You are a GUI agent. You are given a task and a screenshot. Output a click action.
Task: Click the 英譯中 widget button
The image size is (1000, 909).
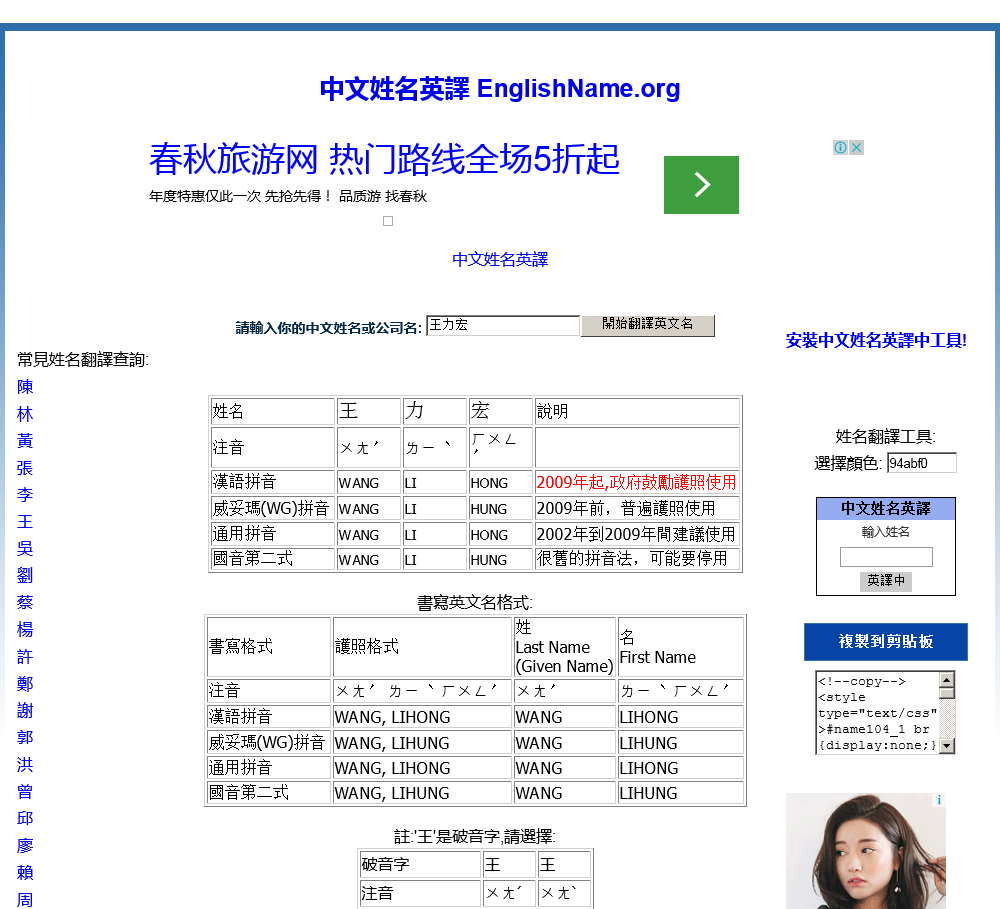[886, 580]
